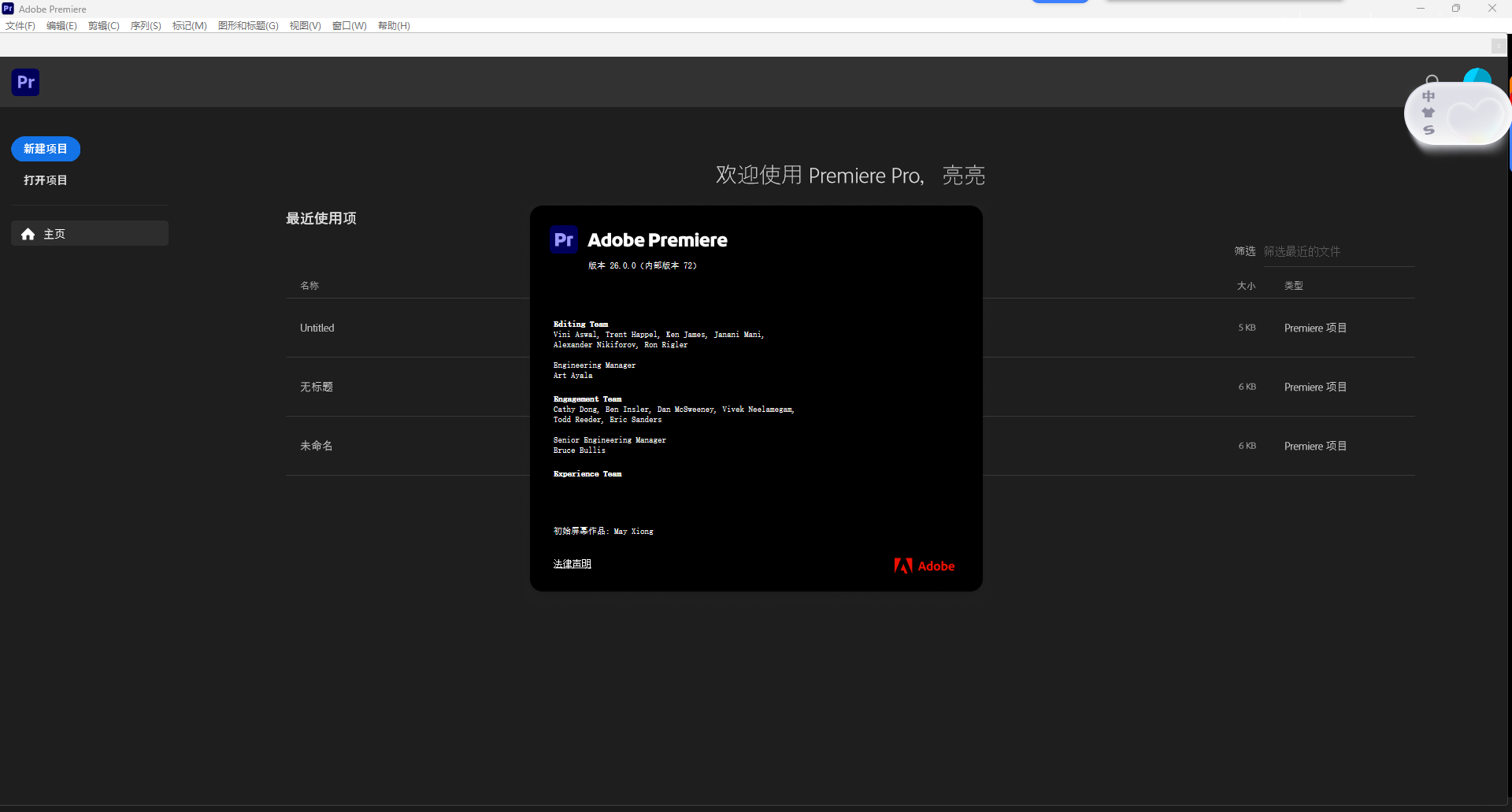Open the 窗口 menu

(x=349, y=25)
